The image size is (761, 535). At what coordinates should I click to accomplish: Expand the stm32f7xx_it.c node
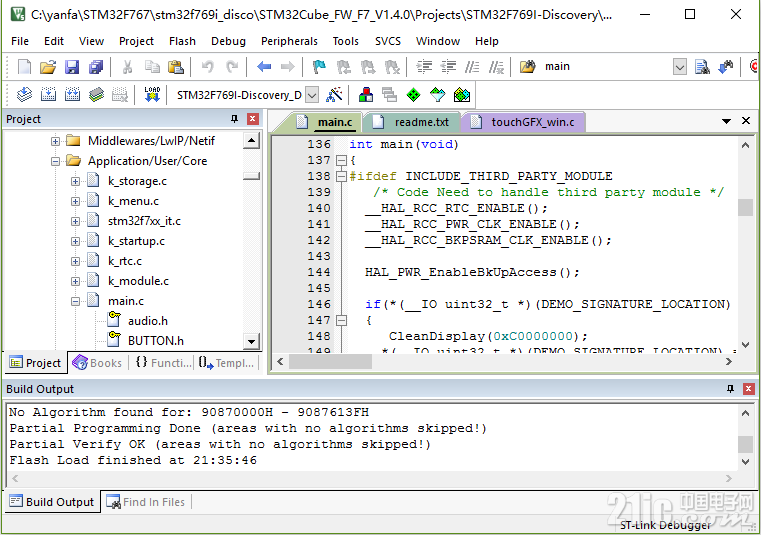75,221
